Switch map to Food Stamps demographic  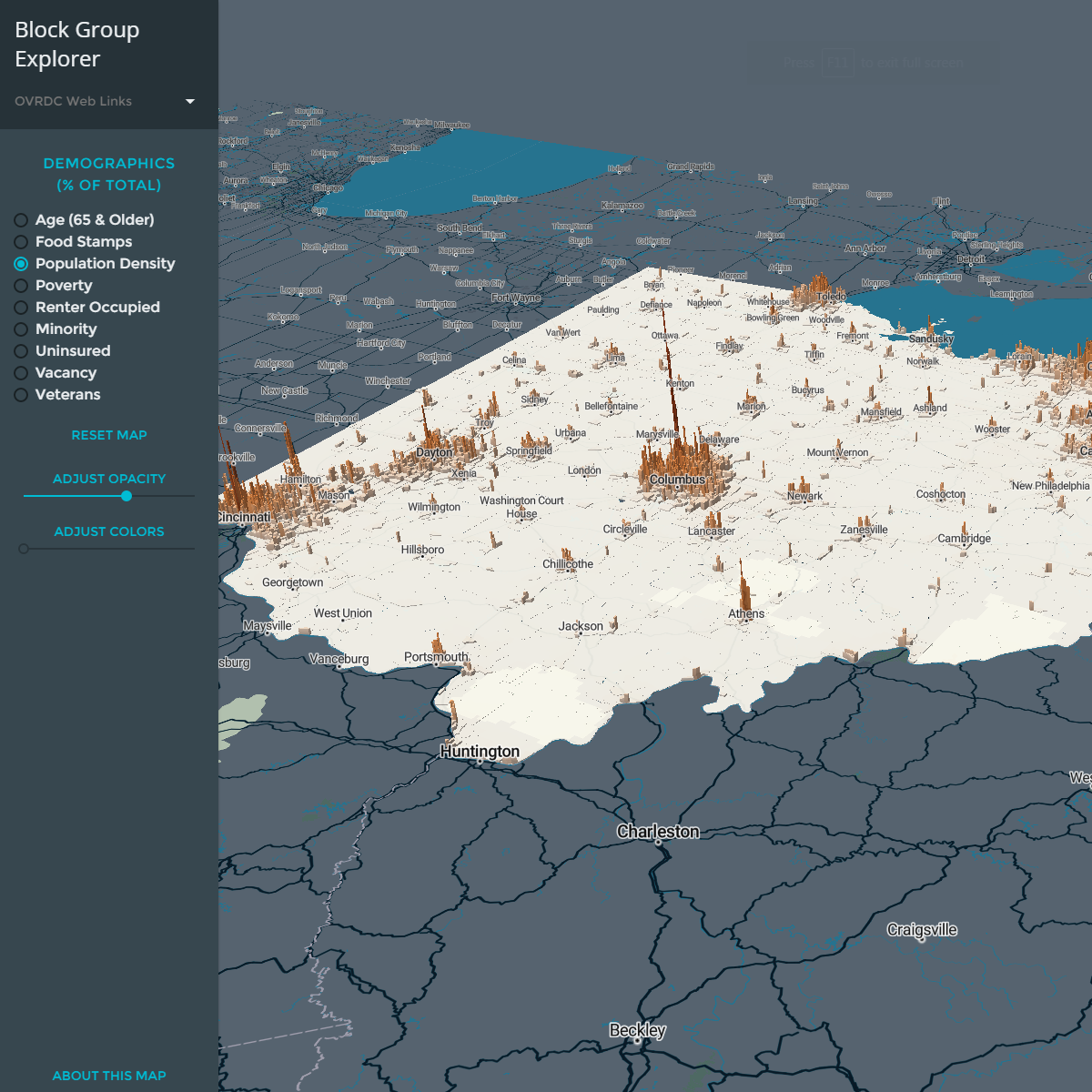pos(20,241)
